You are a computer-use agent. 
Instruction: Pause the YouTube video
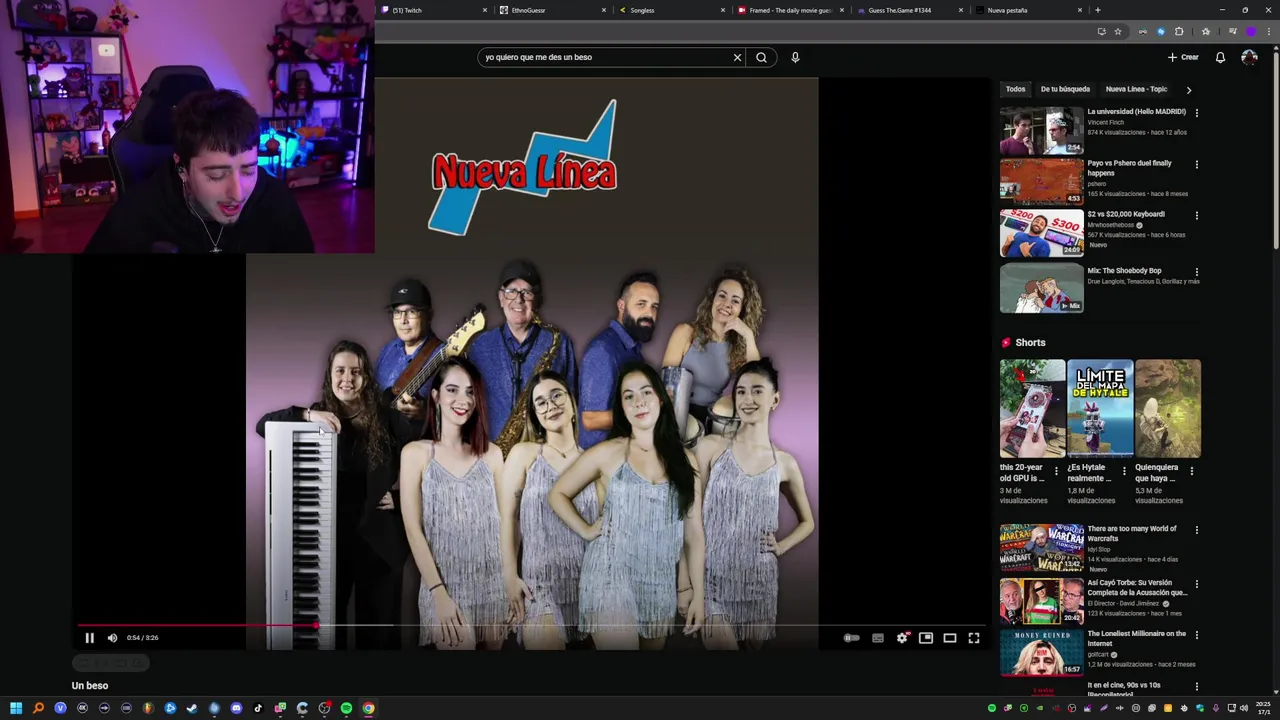click(x=89, y=638)
